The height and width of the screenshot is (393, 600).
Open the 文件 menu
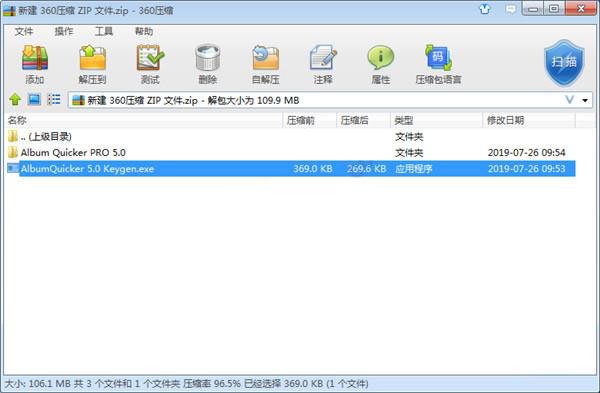pyautogui.click(x=24, y=31)
